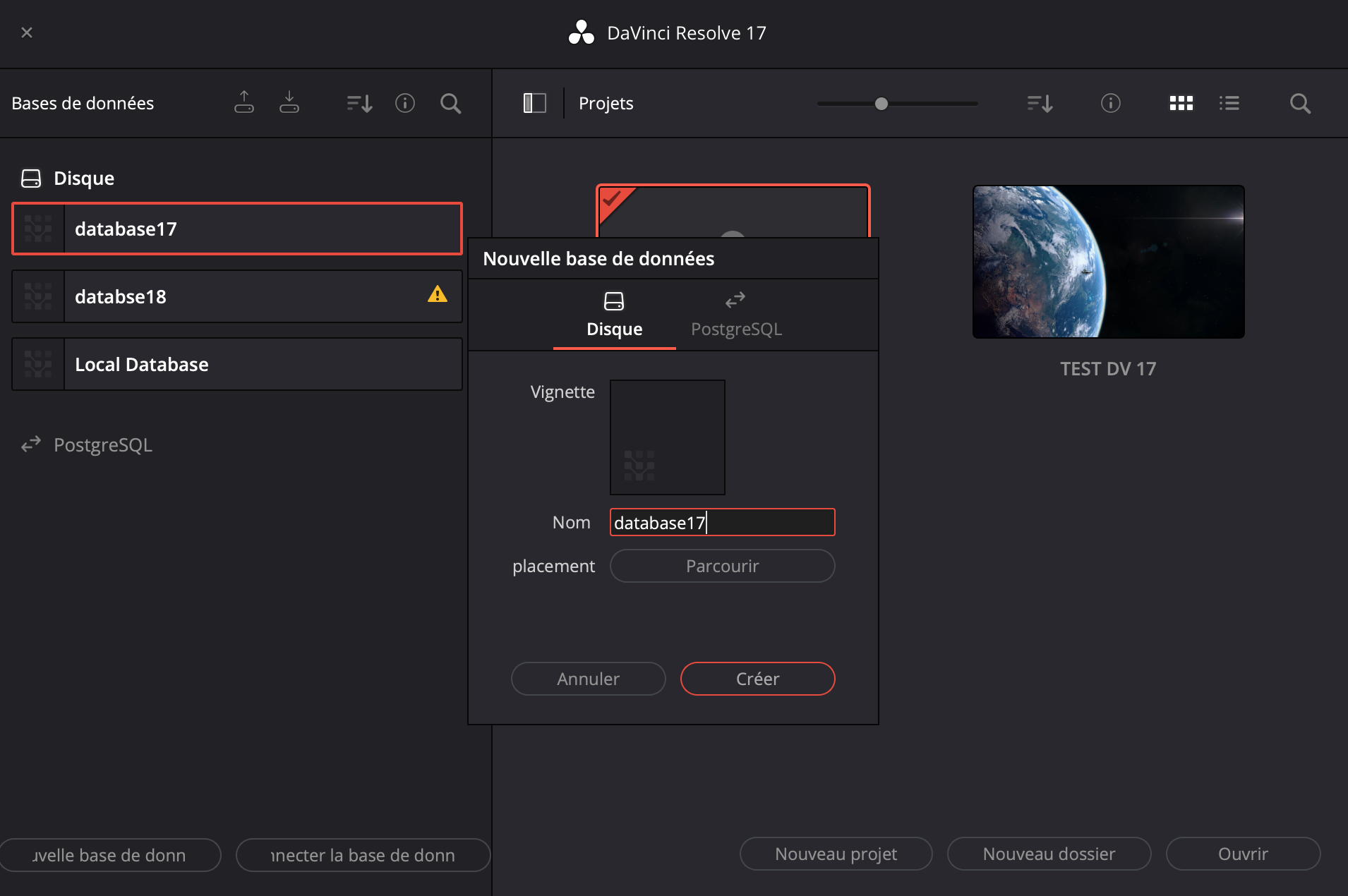Adjust the thumbnail size slider

881,103
